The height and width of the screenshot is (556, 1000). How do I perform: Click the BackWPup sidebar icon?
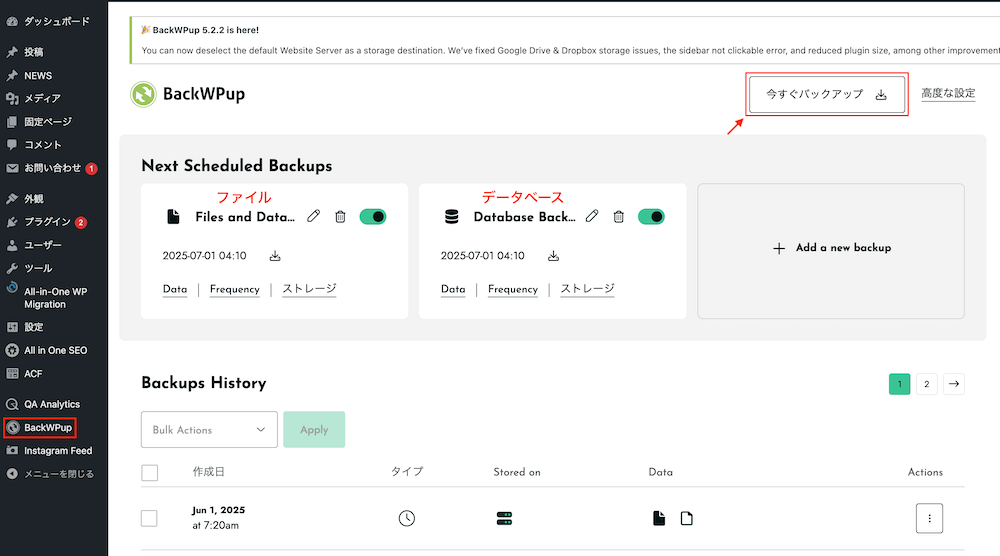13,427
